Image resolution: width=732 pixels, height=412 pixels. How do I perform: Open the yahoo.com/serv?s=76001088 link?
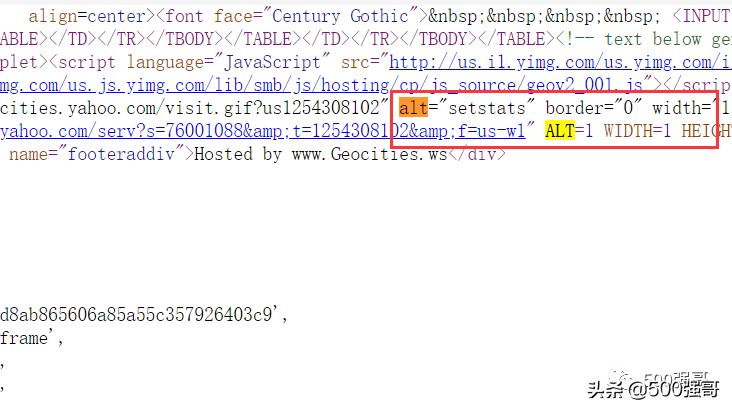tap(262, 131)
